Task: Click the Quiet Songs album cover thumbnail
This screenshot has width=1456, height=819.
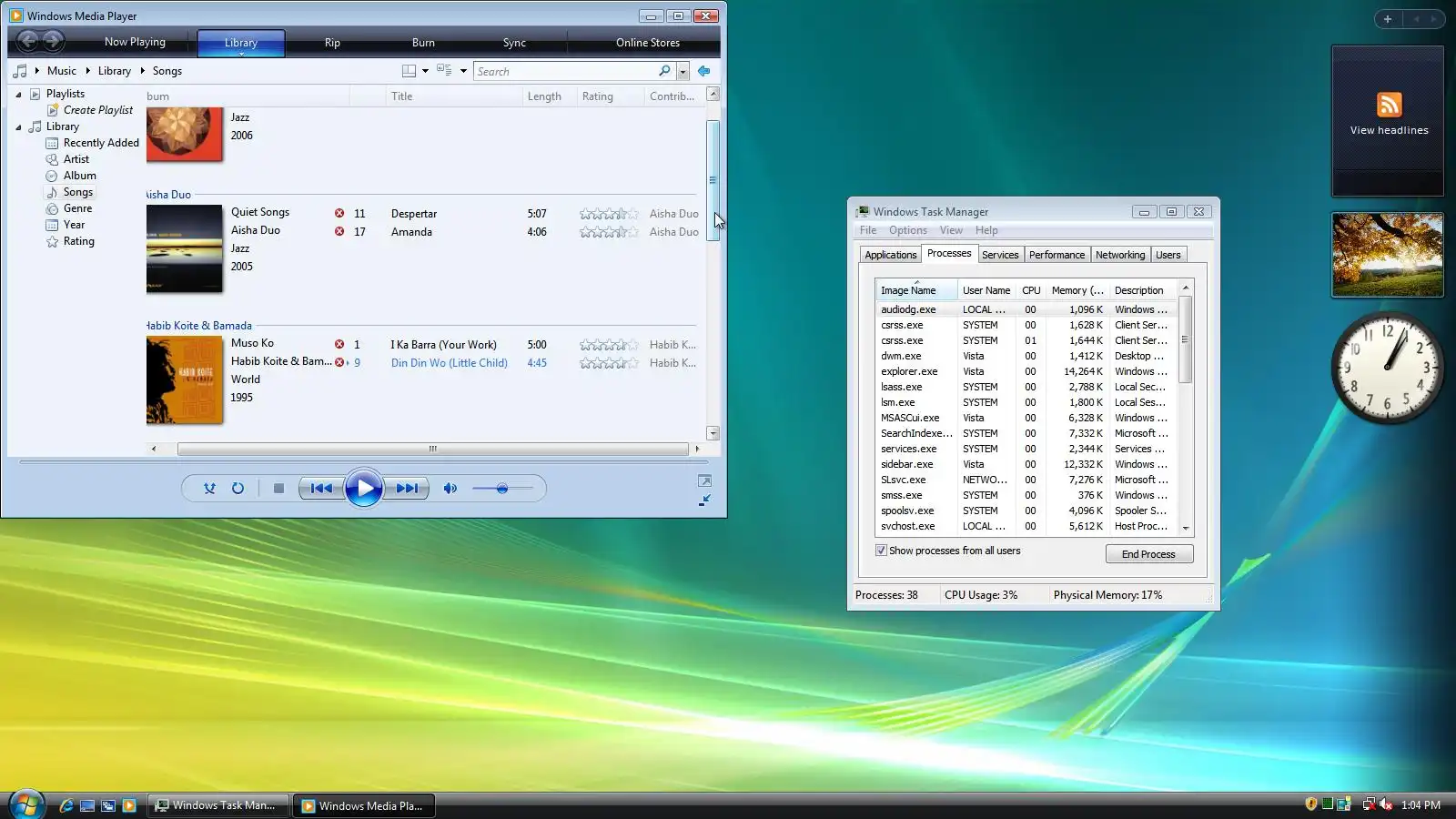Action: [184, 248]
